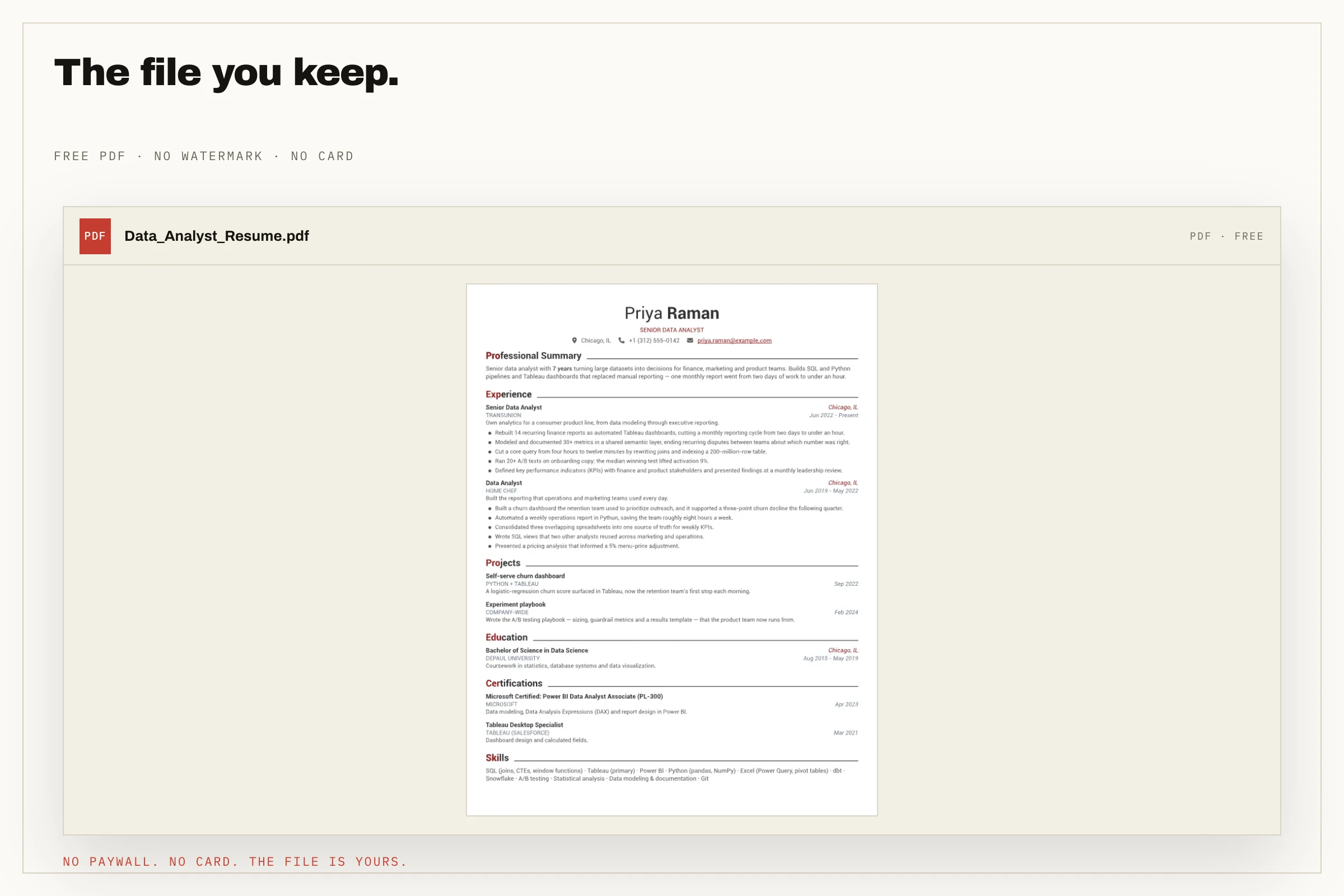1344x896 pixels.
Task: Click the "Projects" section heading
Action: point(503,563)
